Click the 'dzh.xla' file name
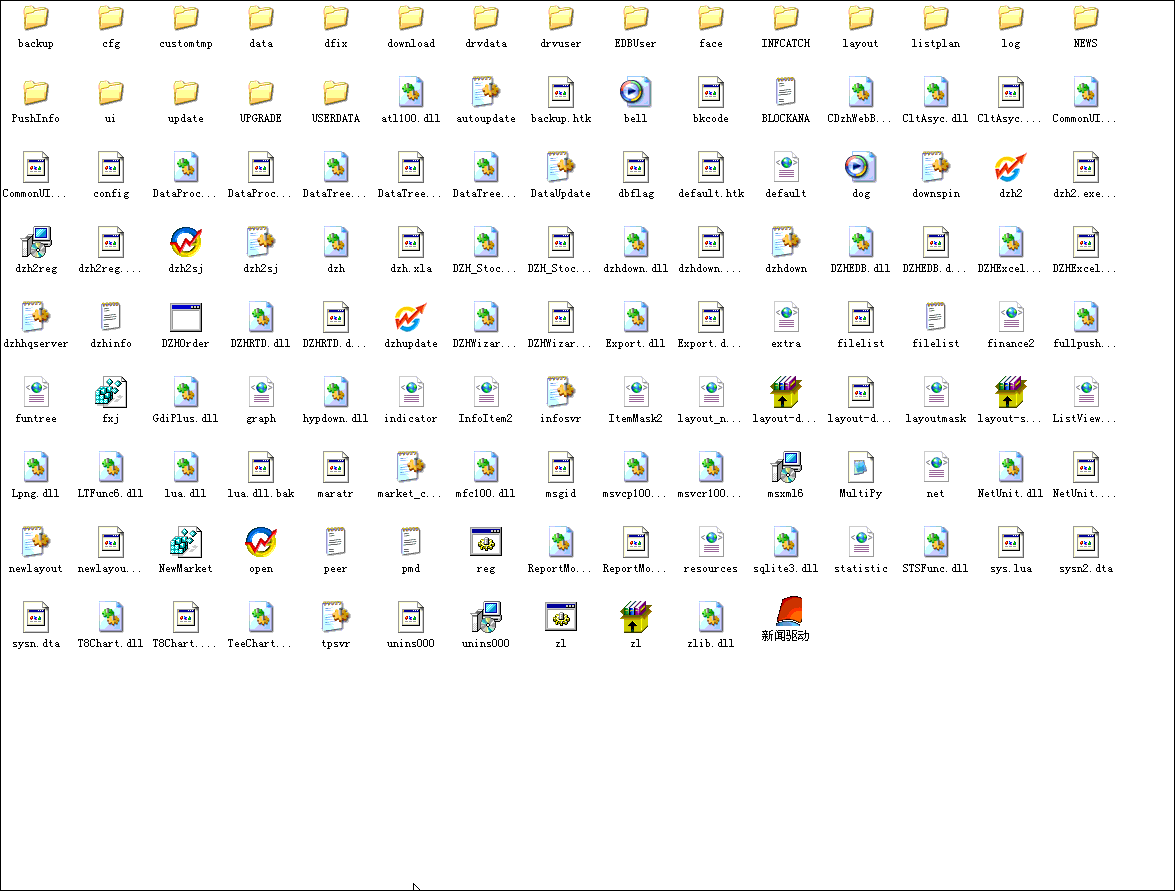This screenshot has width=1175, height=891. 411,268
